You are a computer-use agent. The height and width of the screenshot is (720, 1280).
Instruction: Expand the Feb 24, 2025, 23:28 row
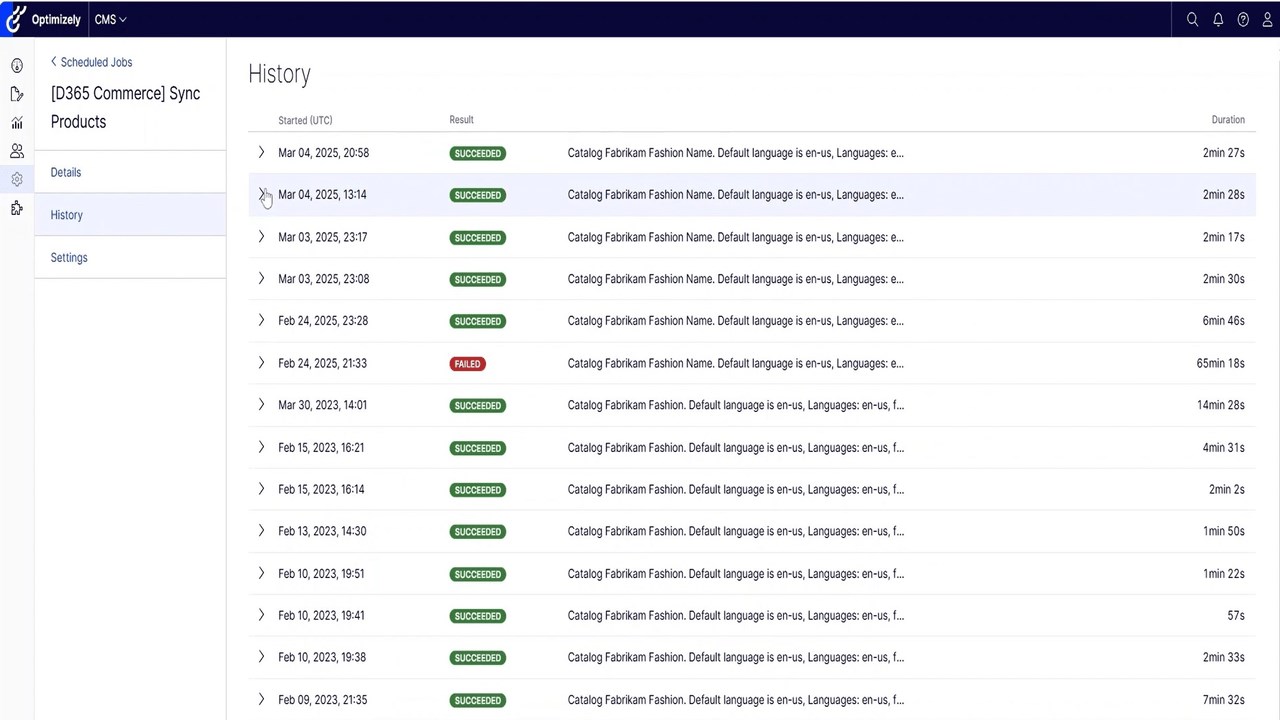click(261, 321)
